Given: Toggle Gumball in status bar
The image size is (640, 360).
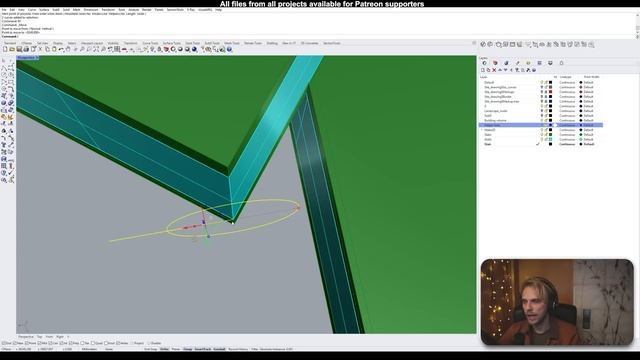Looking at the screenshot, I should 219,349.
